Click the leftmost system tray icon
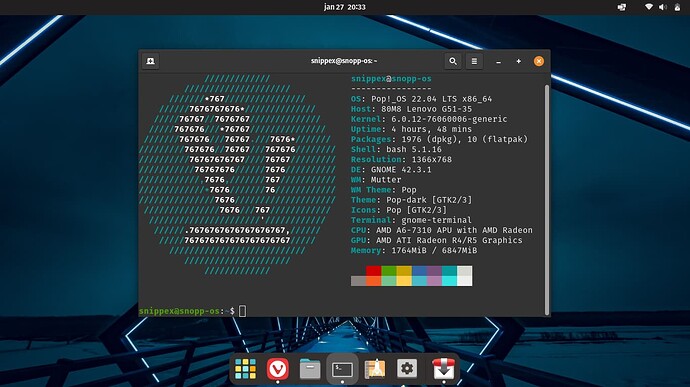690x387 pixels. click(621, 7)
